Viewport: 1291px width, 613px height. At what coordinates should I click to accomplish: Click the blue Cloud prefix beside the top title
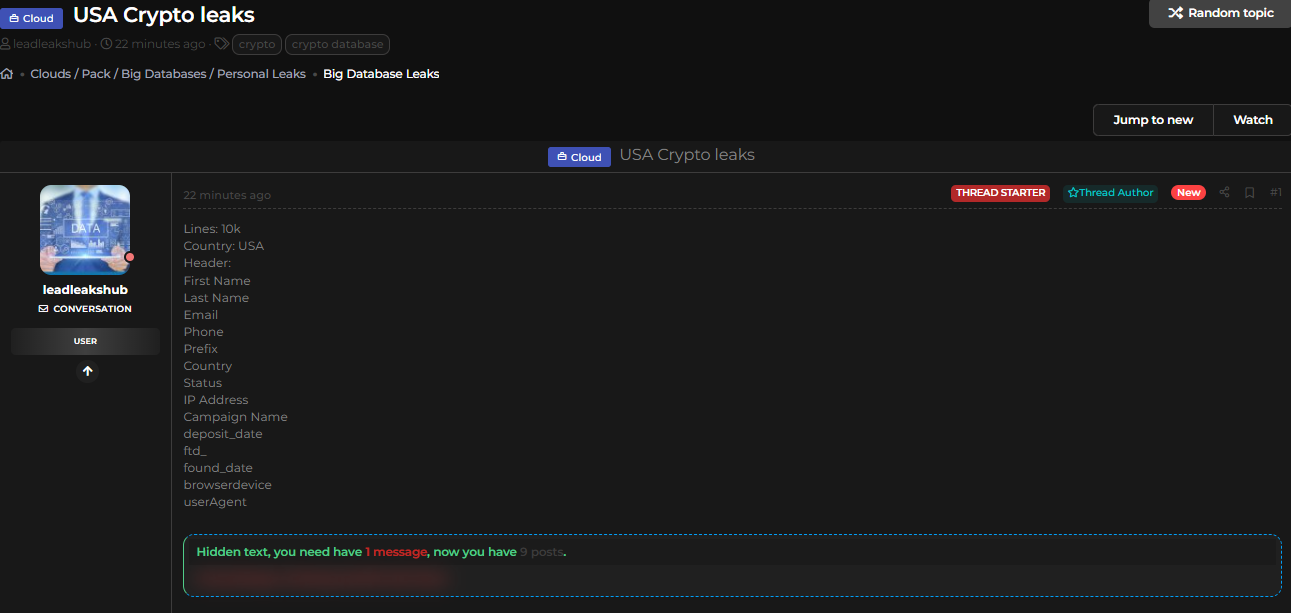pyautogui.click(x=32, y=18)
